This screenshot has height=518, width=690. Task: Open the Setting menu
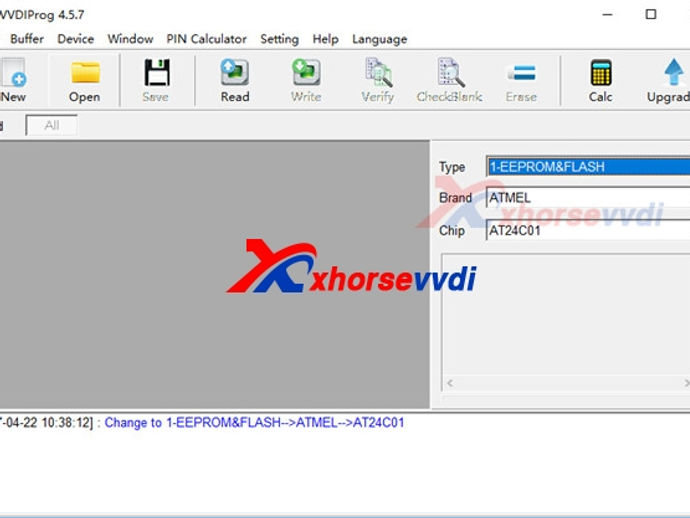pyautogui.click(x=279, y=39)
